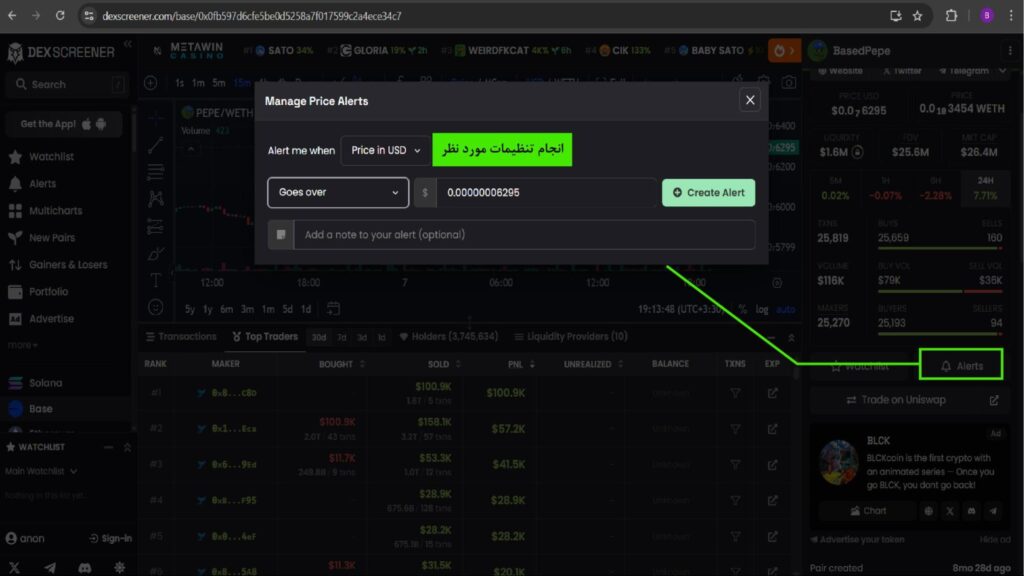The width and height of the screenshot is (1024, 576).
Task: Switch to the Top Traders tab
Action: pyautogui.click(x=264, y=336)
